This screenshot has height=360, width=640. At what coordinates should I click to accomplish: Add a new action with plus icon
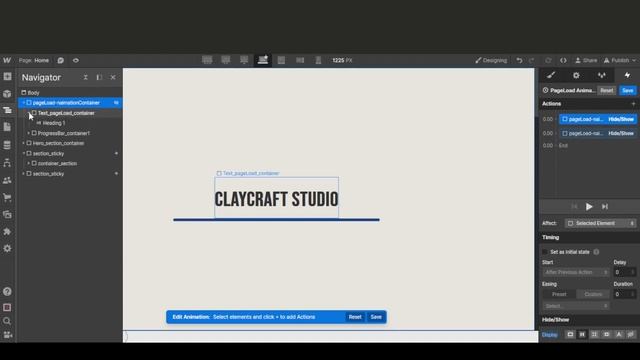coord(633,104)
